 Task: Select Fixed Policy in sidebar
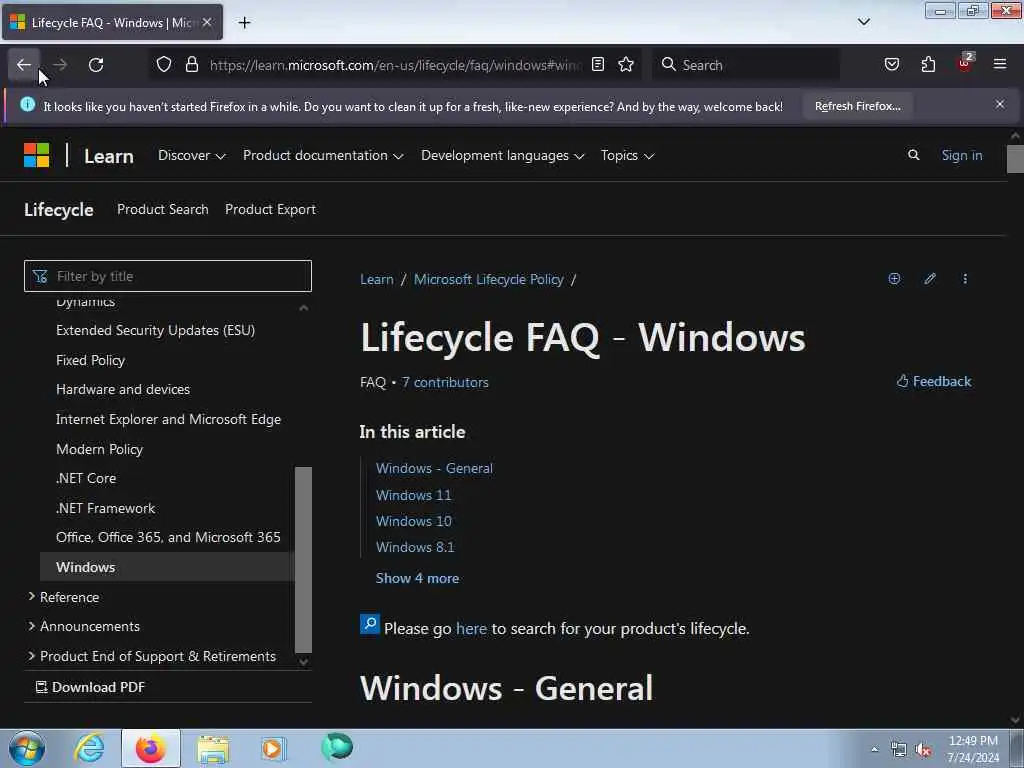click(x=90, y=360)
